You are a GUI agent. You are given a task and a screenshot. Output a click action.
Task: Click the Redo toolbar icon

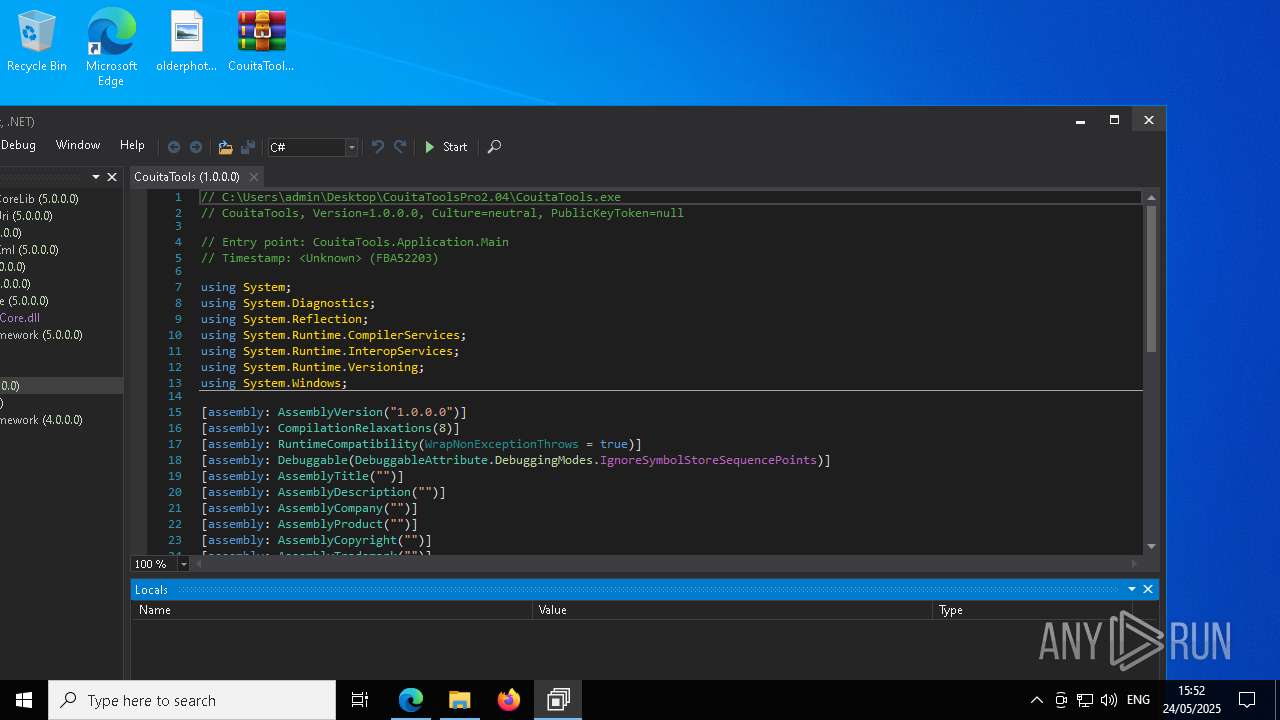[400, 147]
